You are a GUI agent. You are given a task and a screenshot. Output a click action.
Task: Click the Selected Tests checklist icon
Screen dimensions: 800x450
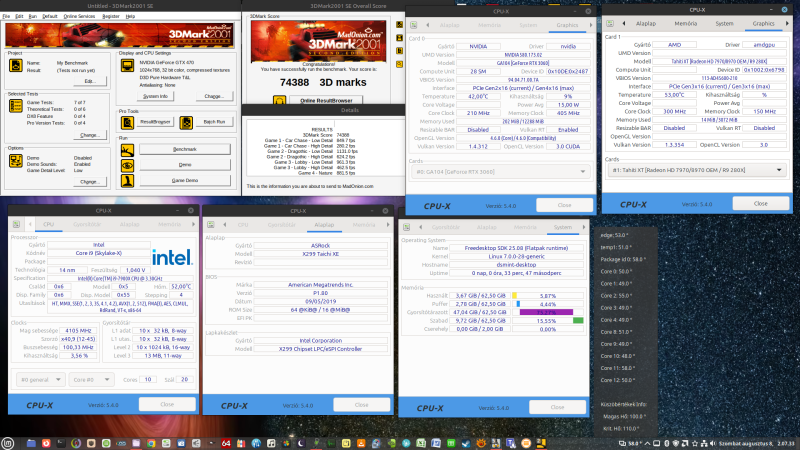(16, 106)
